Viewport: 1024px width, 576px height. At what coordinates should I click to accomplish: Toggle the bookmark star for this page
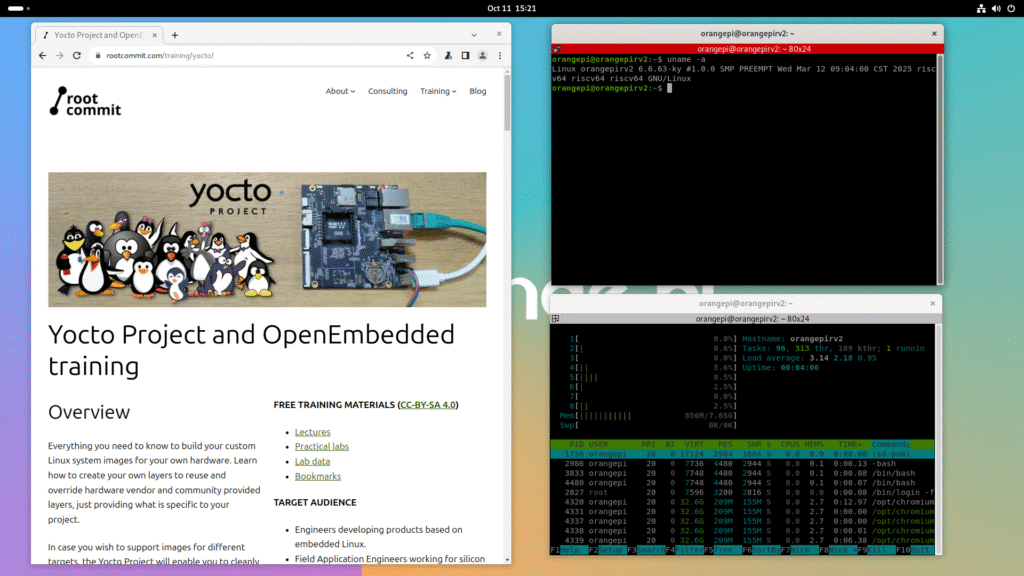[427, 55]
